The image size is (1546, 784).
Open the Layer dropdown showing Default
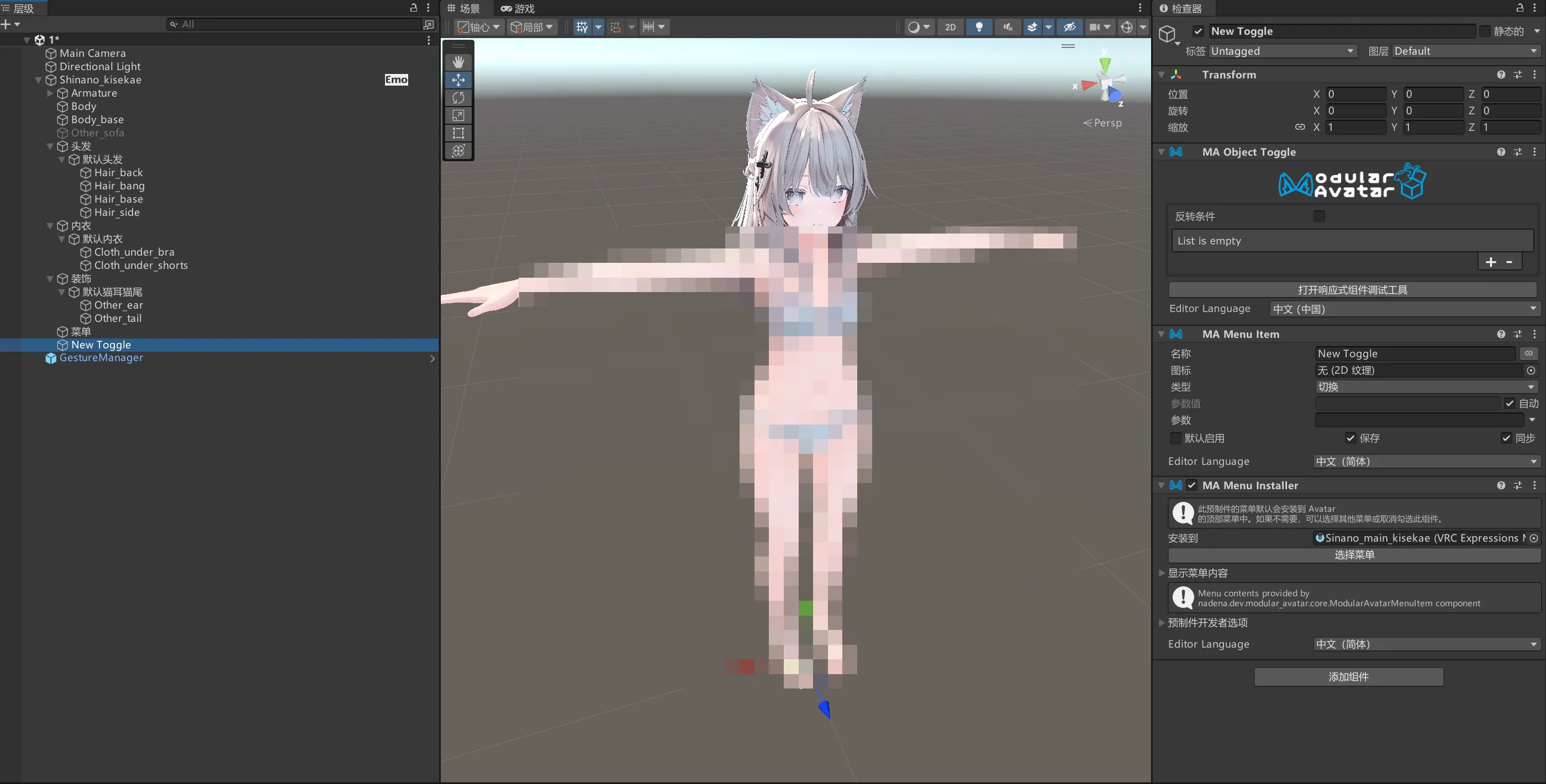click(1466, 51)
